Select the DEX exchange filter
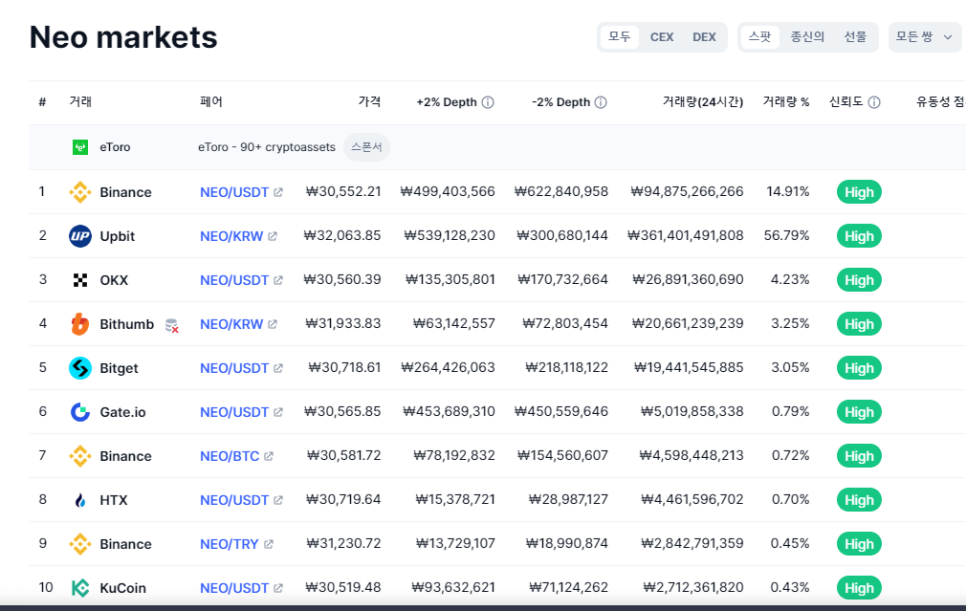This screenshot has width=966, height=611. 704,37
